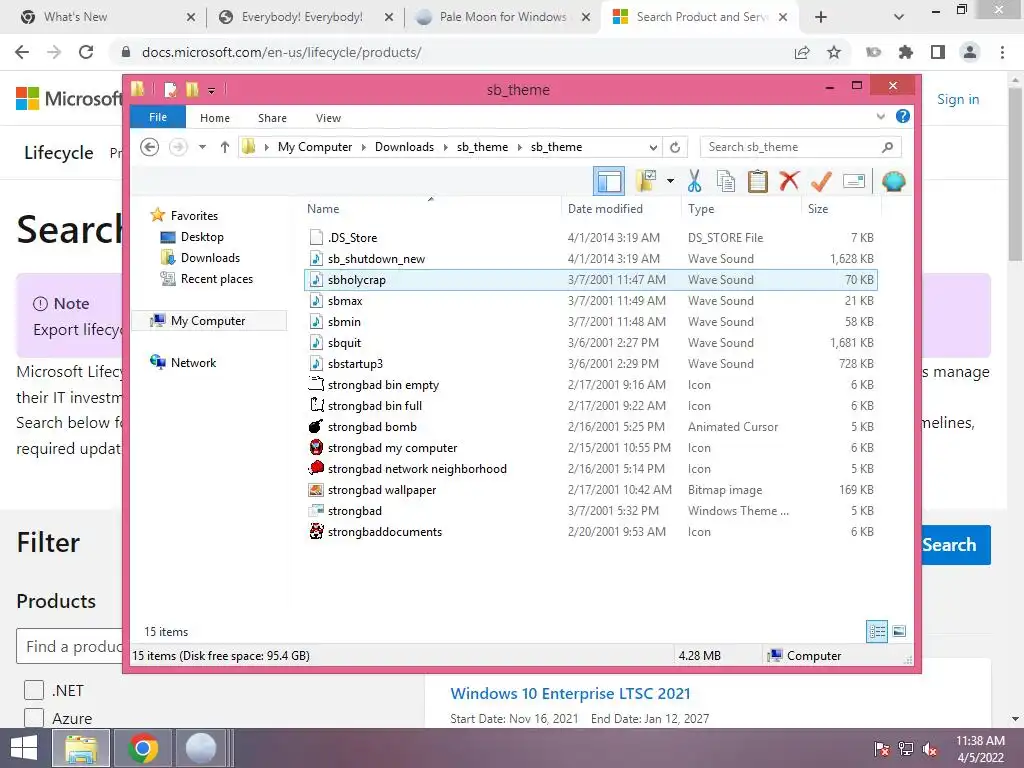The height and width of the screenshot is (768, 1024).
Task: Select the strongbaddocuments icon file
Action: point(591,532)
